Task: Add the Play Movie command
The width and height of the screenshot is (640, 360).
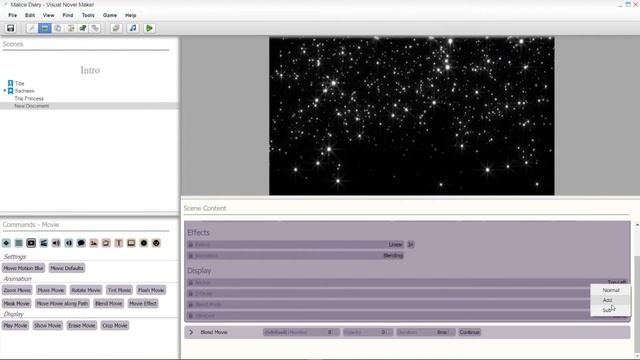Action: point(16,326)
